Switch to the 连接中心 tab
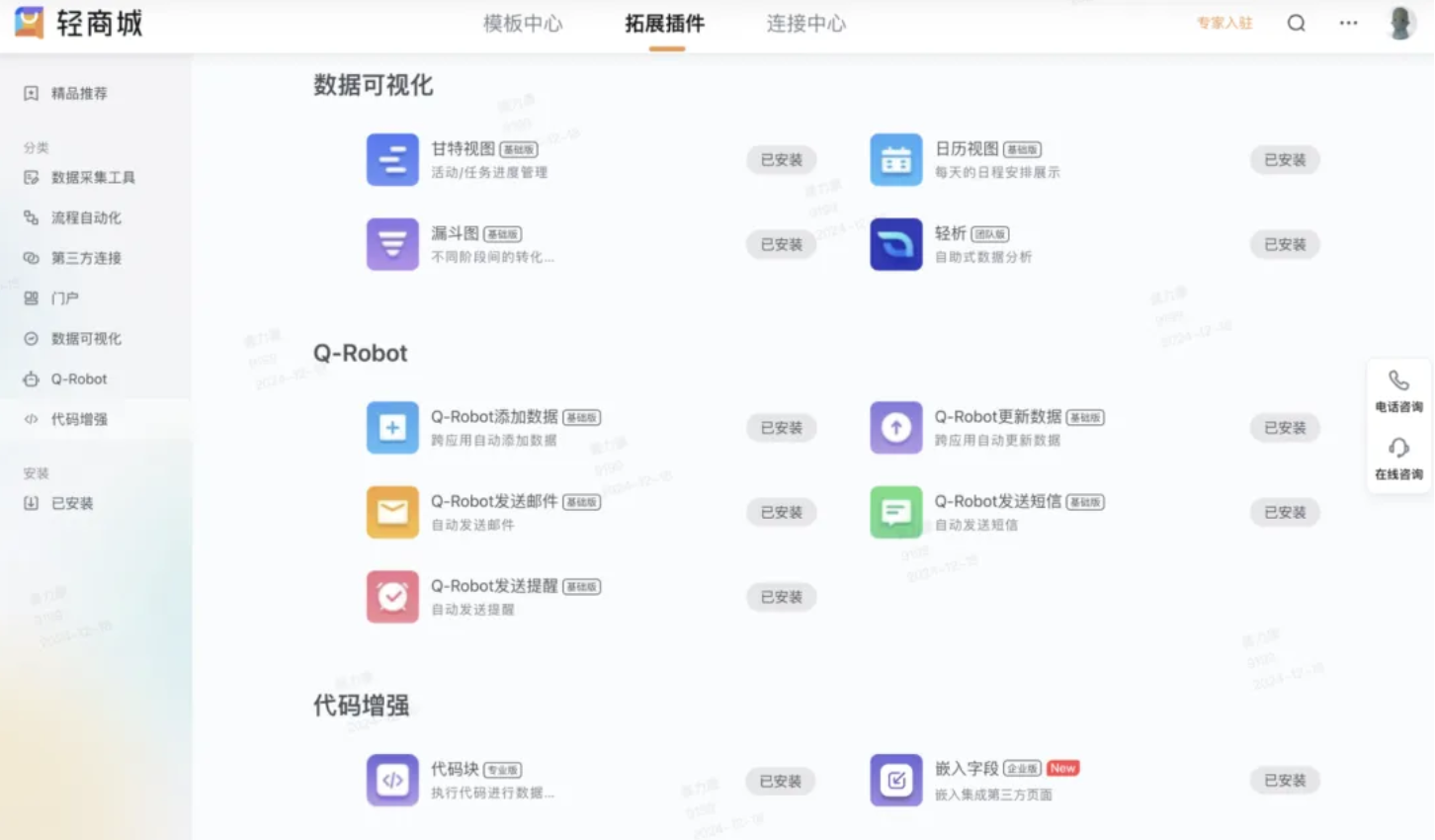The image size is (1435, 840). point(806,24)
